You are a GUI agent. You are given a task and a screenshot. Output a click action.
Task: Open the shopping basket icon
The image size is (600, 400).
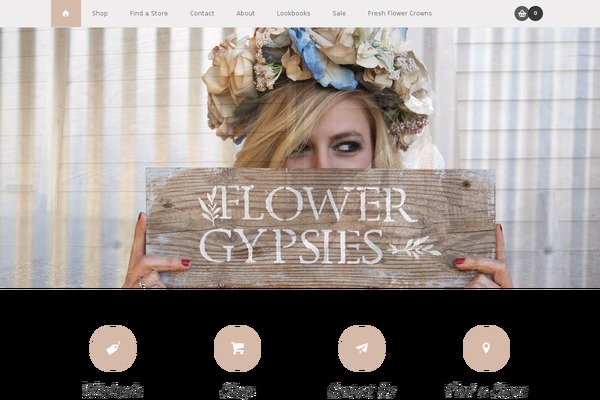coord(522,13)
